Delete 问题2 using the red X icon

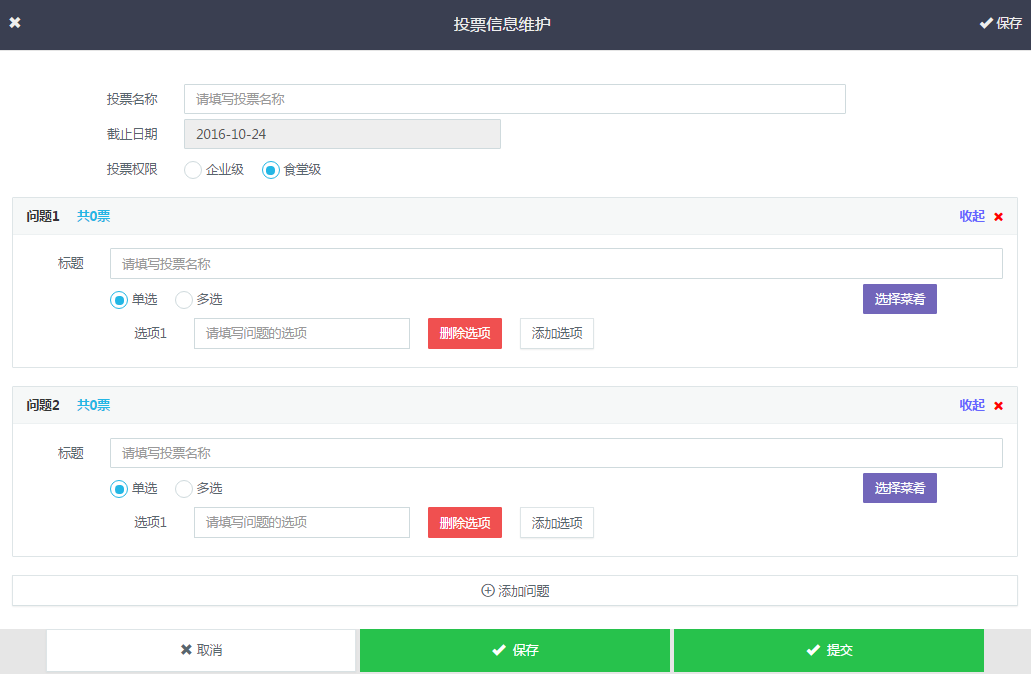[x=998, y=406]
